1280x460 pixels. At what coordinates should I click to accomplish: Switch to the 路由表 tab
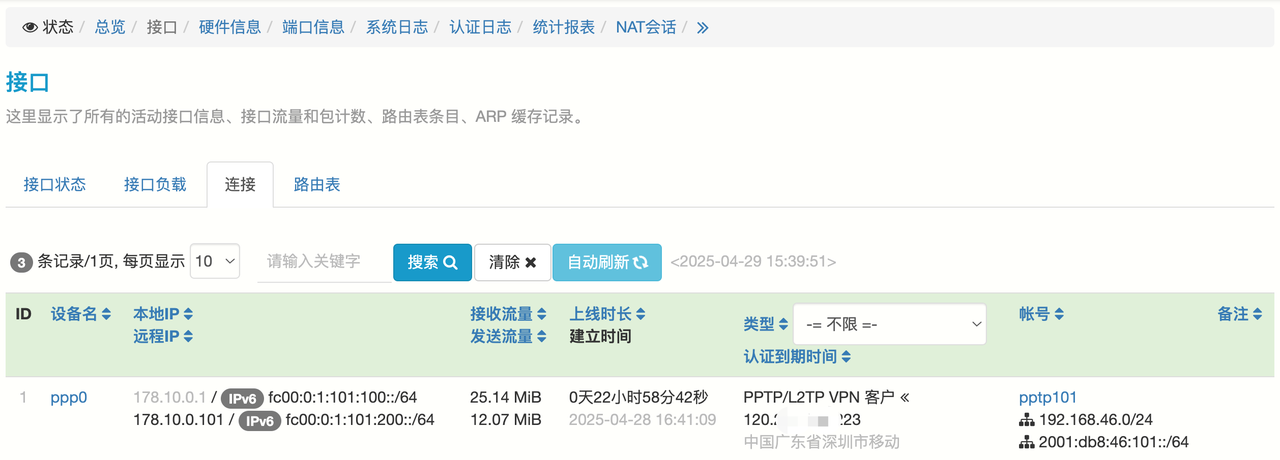(317, 185)
